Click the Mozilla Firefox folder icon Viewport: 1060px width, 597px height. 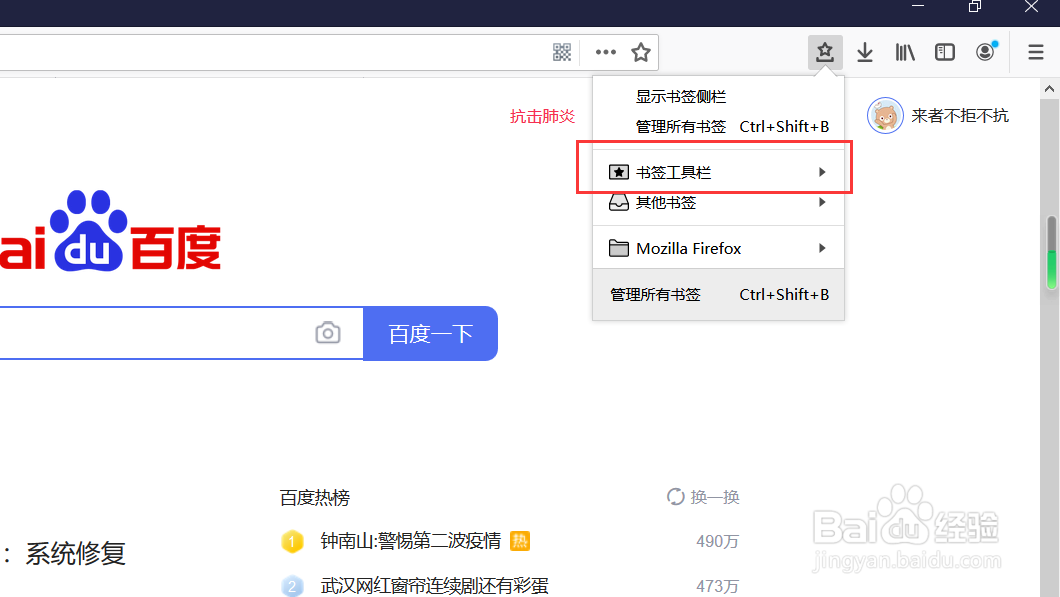[x=619, y=248]
